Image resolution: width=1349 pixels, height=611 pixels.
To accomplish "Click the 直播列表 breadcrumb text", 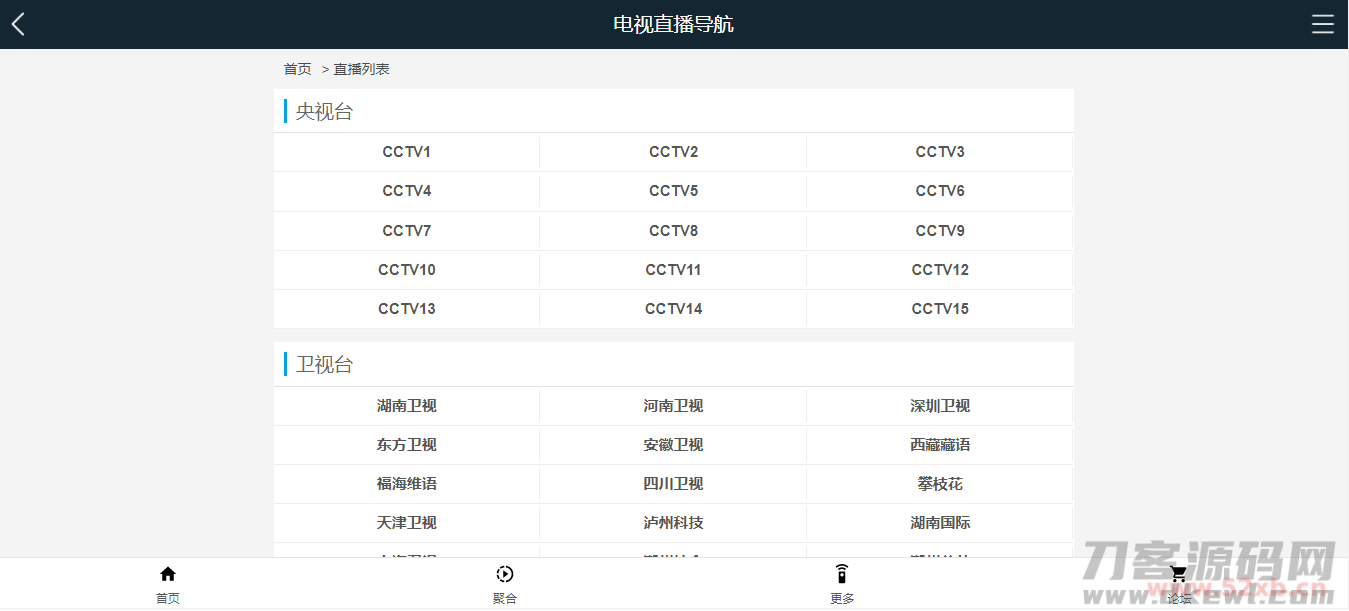I will coord(362,68).
